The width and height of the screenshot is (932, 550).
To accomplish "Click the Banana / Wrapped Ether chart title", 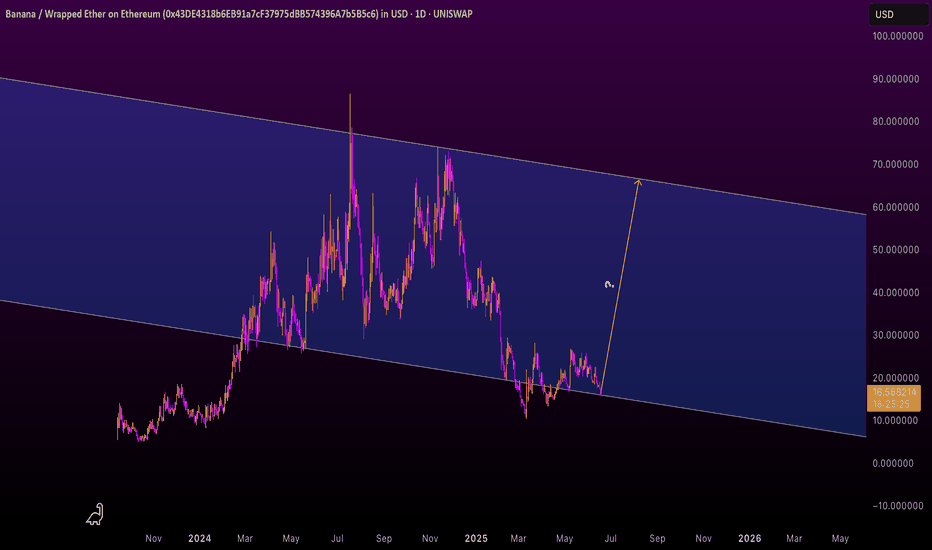I will 239,14.
